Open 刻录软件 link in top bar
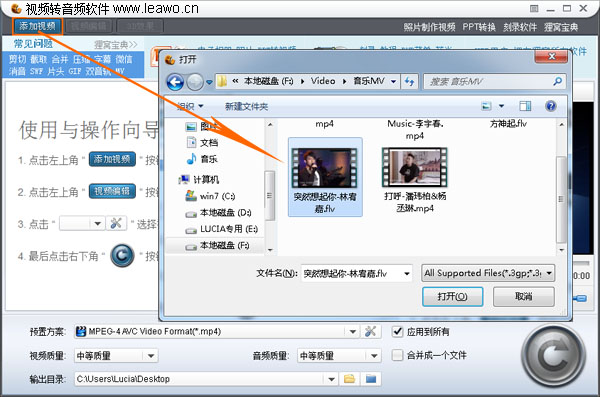Viewport: 600px width, 397px height. tap(520, 27)
